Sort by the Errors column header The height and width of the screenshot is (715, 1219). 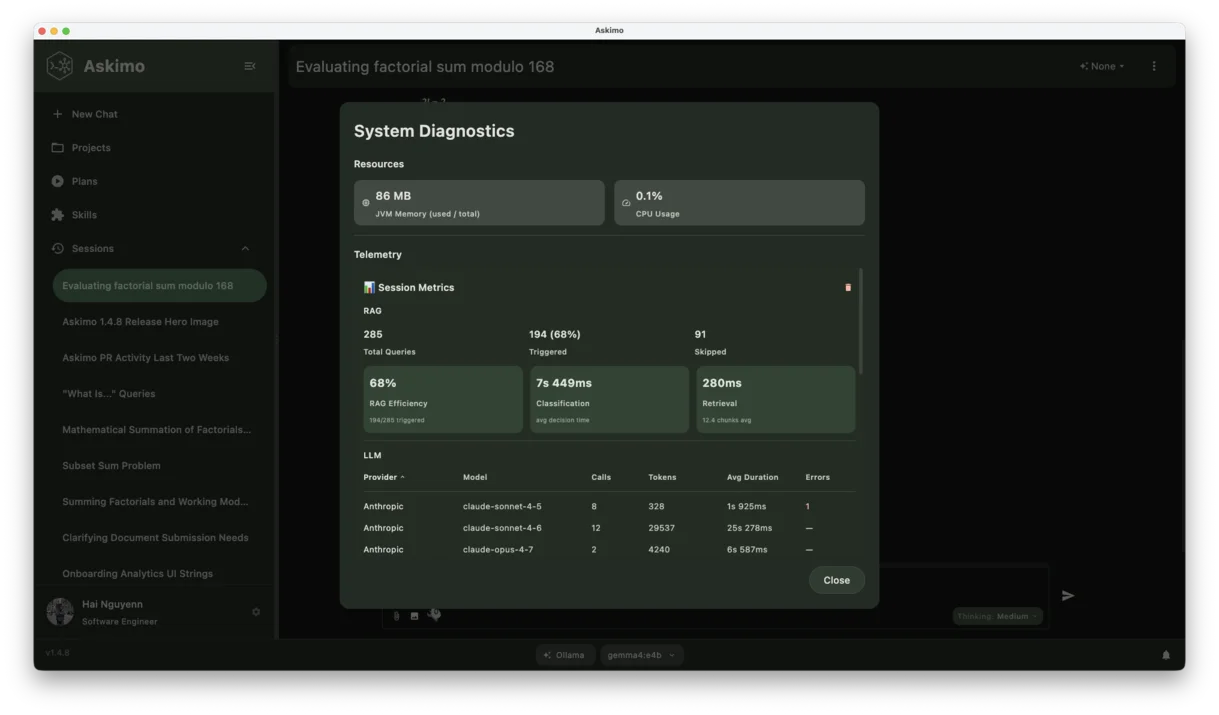point(818,477)
